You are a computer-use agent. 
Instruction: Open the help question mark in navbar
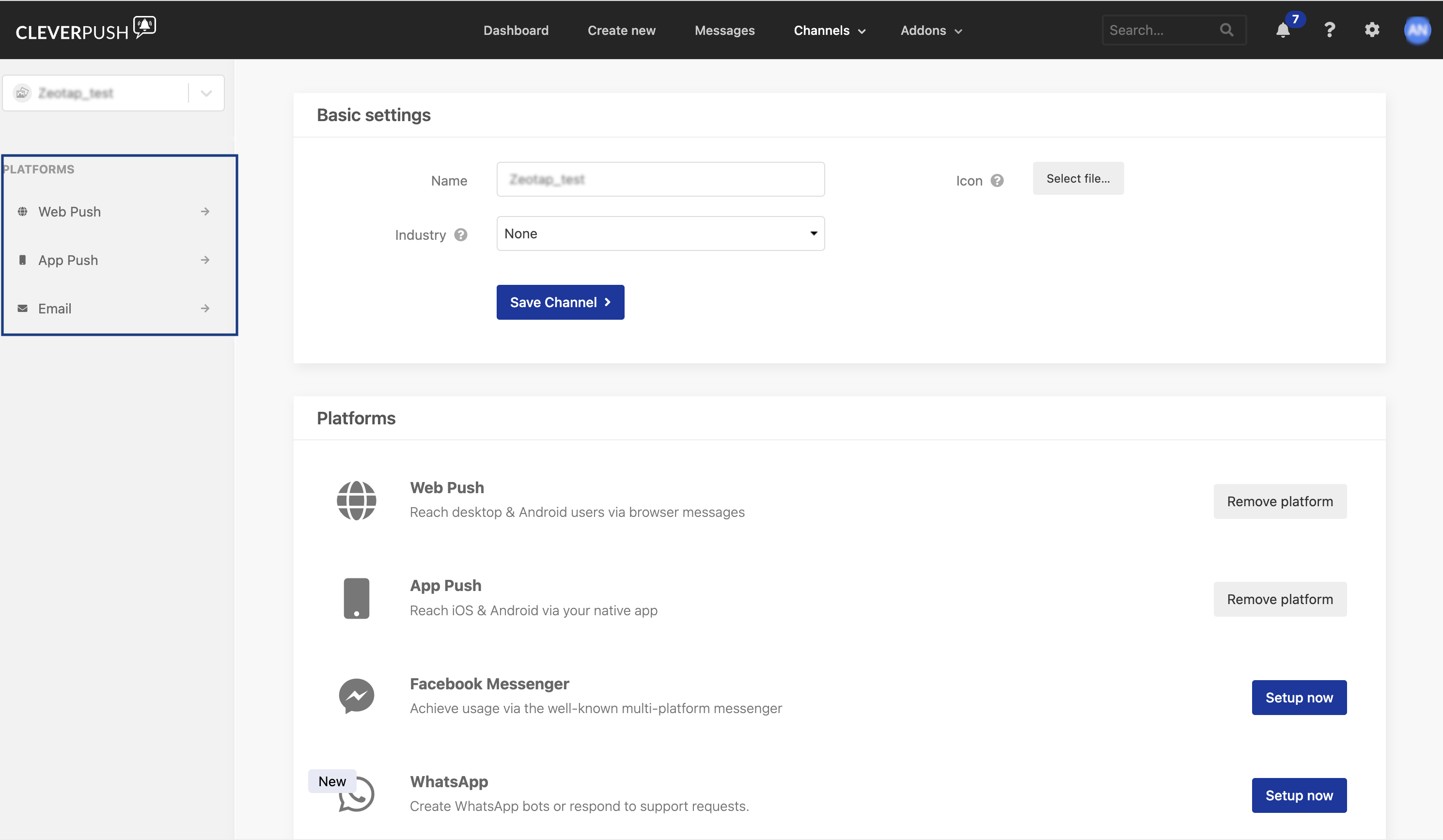point(1330,30)
